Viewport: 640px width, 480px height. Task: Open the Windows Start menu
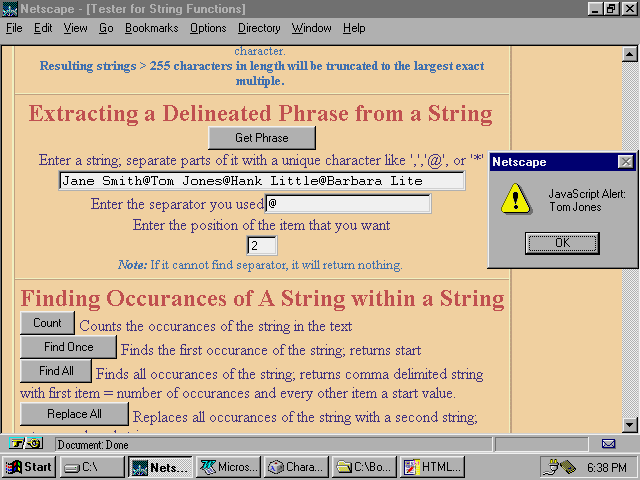pyautogui.click(x=30, y=467)
